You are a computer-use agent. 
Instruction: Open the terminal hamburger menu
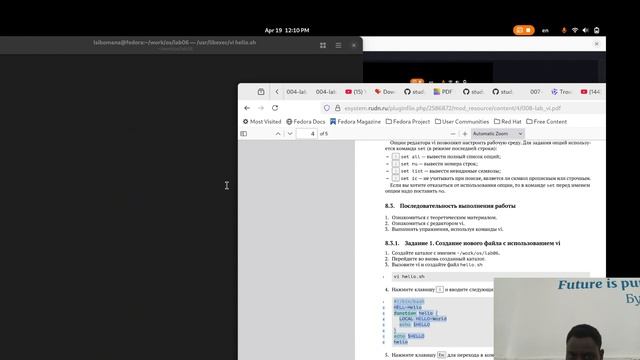[338, 45]
